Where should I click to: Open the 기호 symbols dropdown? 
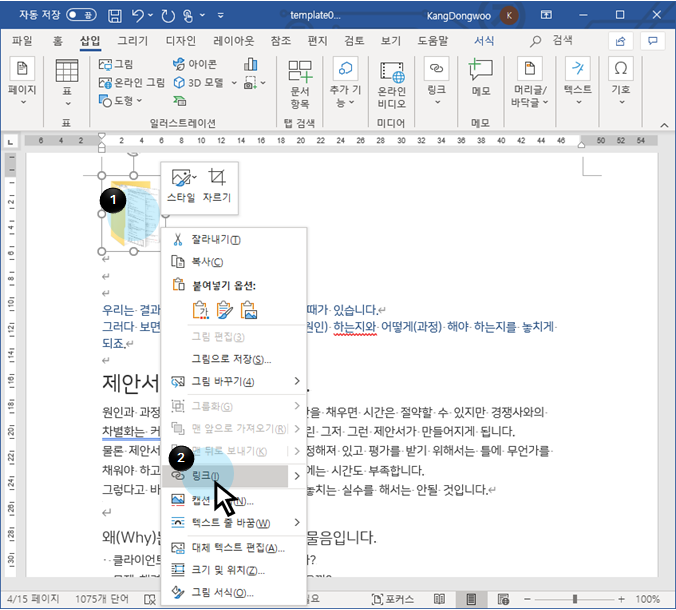coord(621,81)
